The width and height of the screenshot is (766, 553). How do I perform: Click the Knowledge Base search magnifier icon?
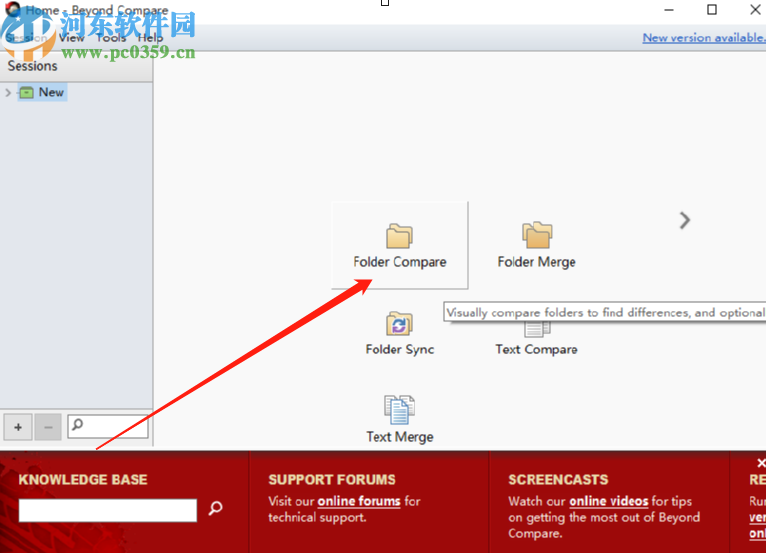[x=215, y=508]
